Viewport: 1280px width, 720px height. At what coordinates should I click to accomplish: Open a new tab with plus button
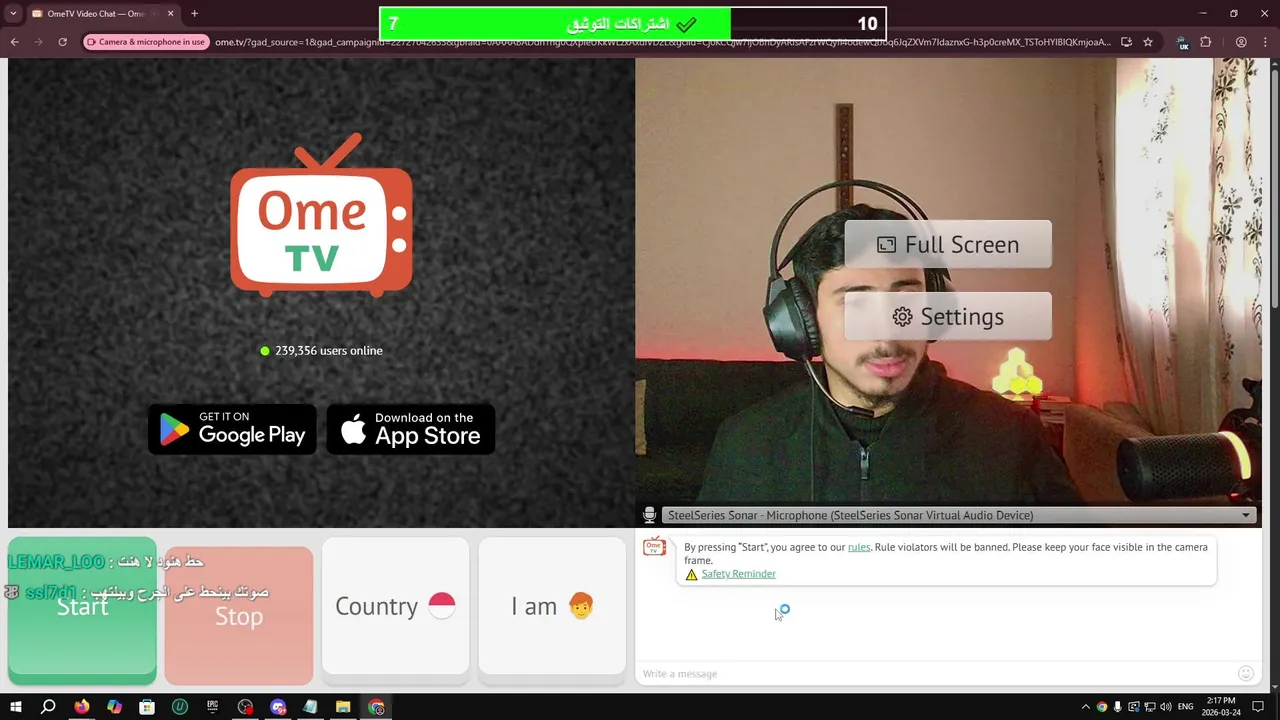tap(194, 14)
